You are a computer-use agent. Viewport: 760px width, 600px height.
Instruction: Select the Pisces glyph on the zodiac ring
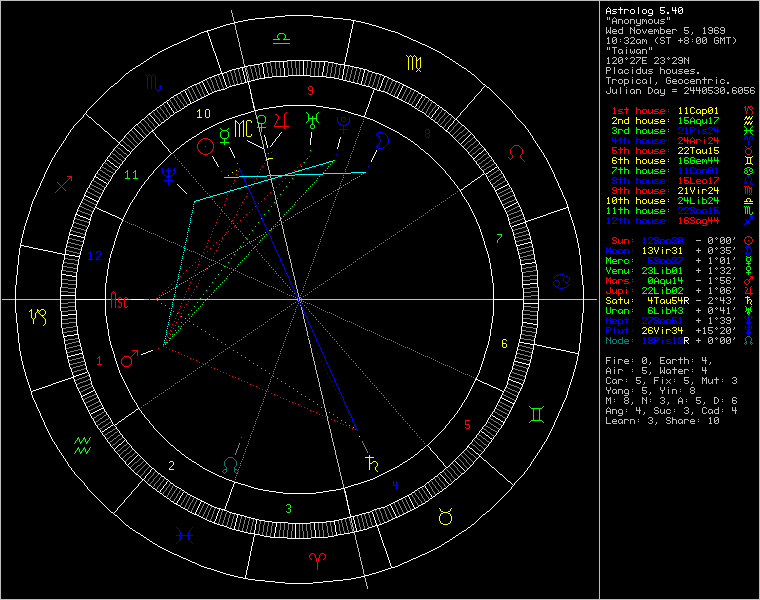point(185,536)
